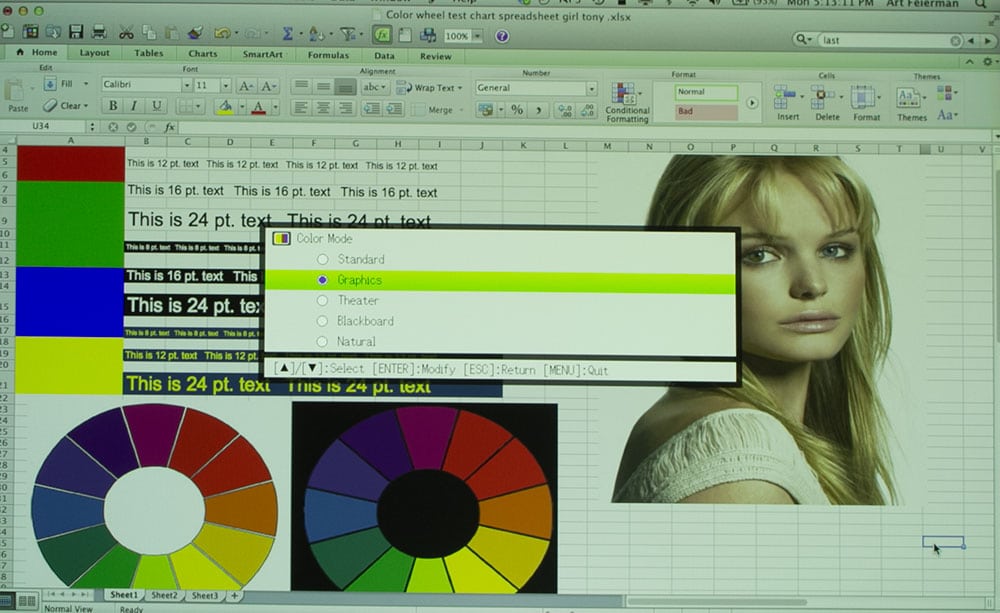The image size is (1000, 613).
Task: Open the Help question mark icon
Action: pyautogui.click(x=502, y=36)
